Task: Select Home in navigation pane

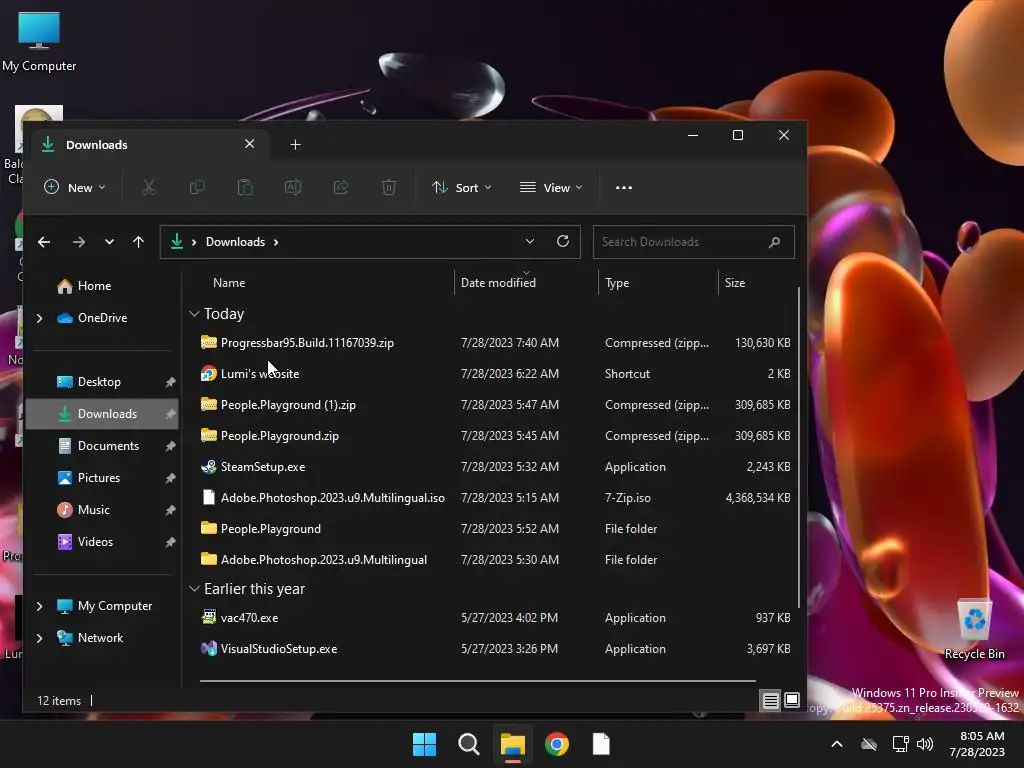Action: click(102, 285)
